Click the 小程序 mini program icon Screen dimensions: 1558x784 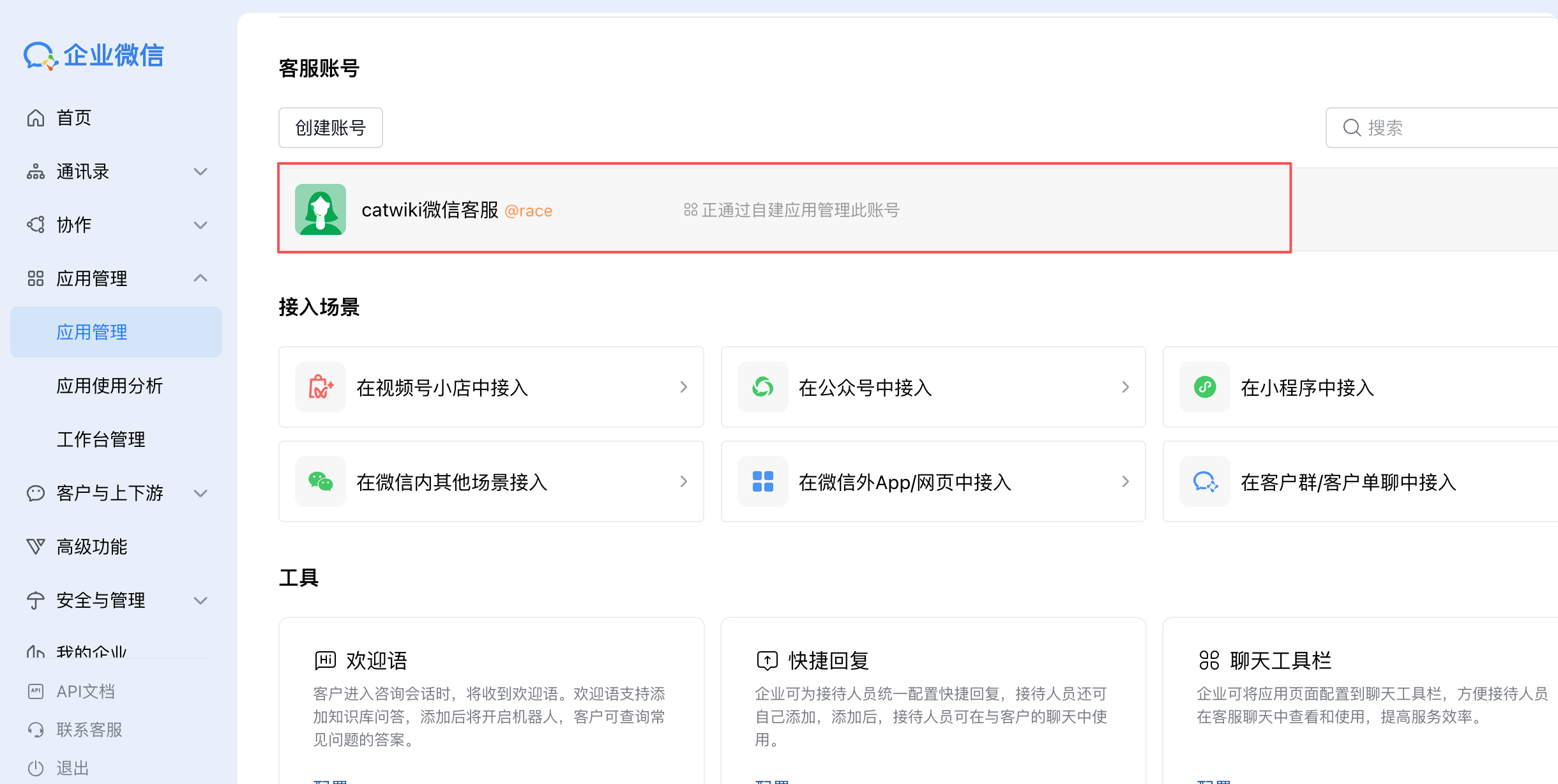point(1204,387)
